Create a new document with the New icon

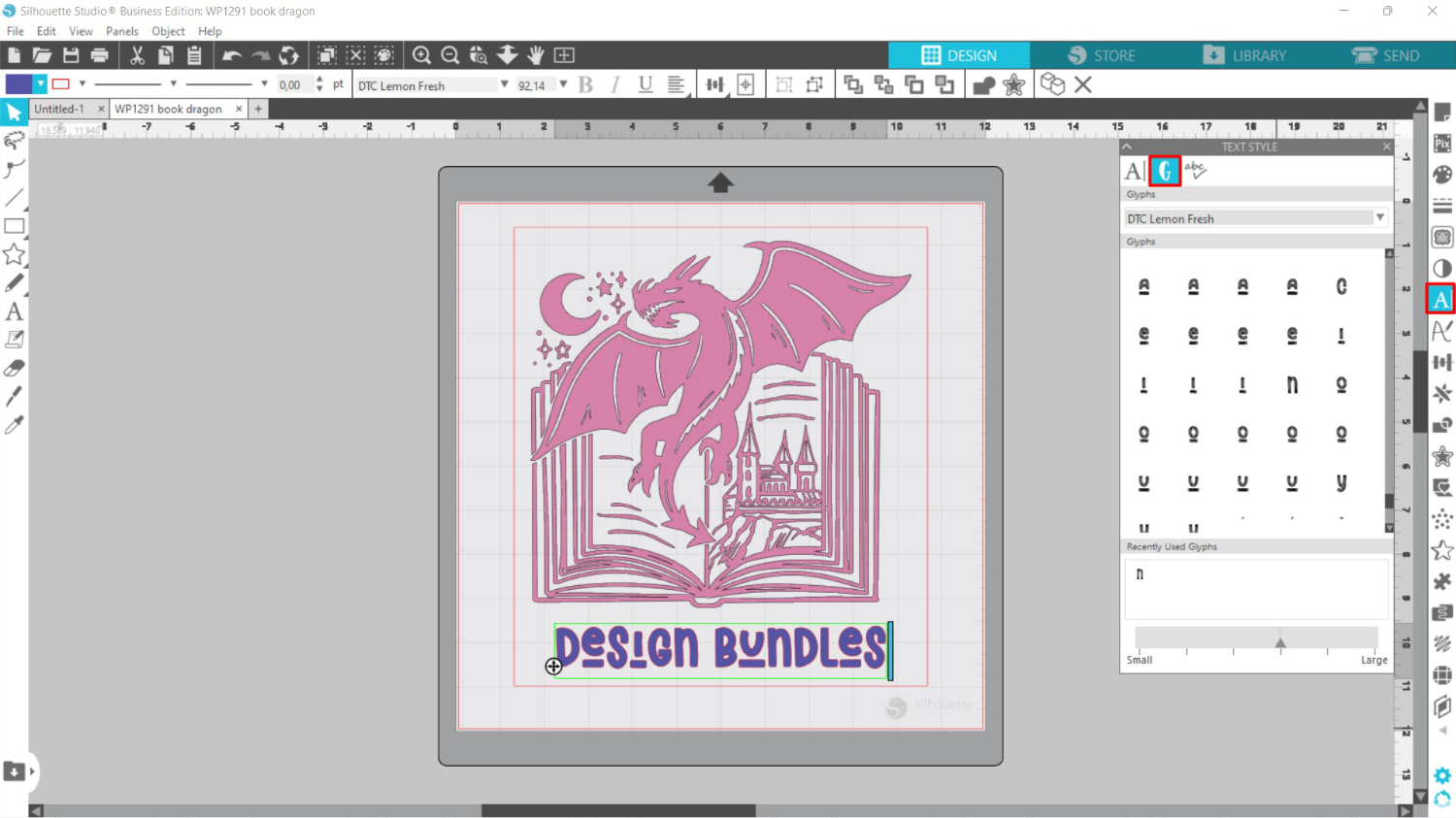coord(14,55)
